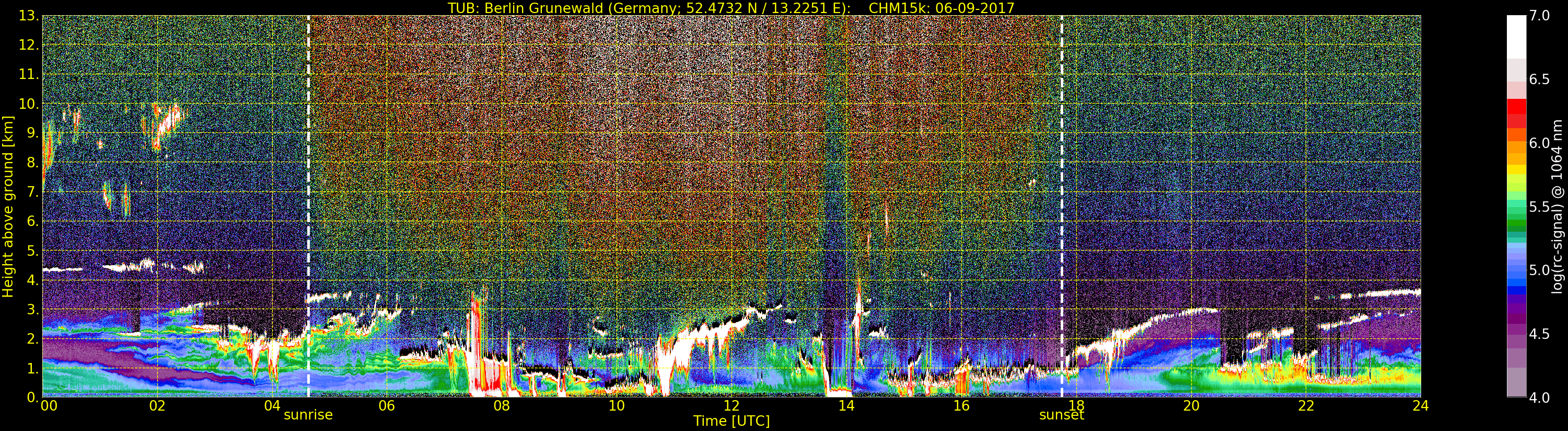Click time axis tick '22'

pos(1306,406)
